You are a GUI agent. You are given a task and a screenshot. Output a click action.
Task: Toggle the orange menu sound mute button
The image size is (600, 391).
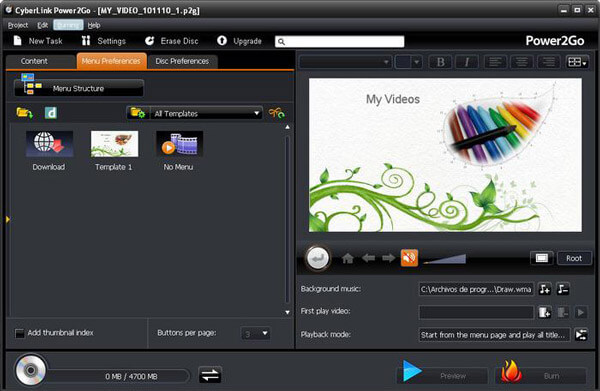pos(409,258)
